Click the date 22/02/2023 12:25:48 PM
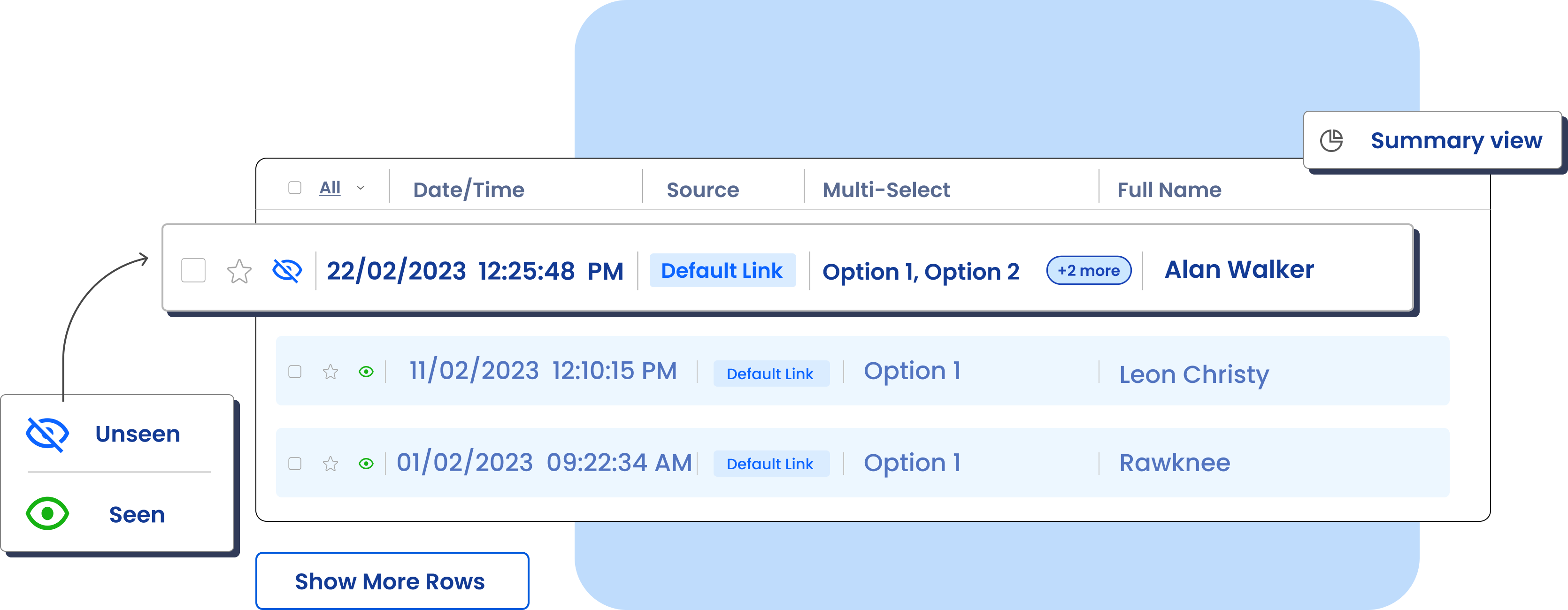This screenshot has width=1568, height=610. [475, 271]
